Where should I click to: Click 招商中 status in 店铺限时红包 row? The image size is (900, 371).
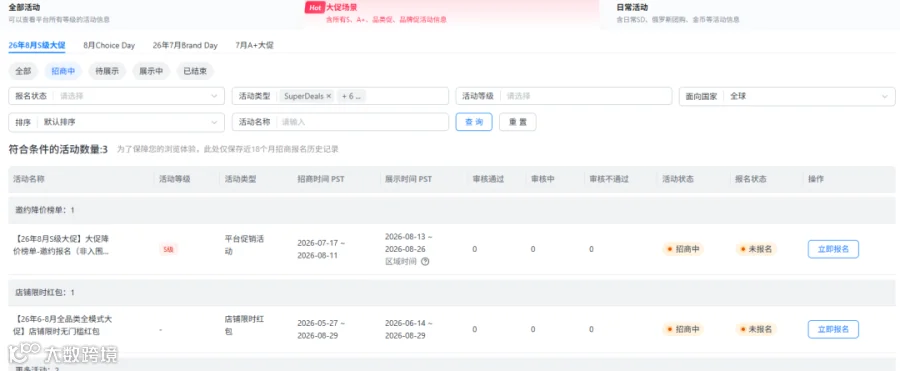pos(683,329)
